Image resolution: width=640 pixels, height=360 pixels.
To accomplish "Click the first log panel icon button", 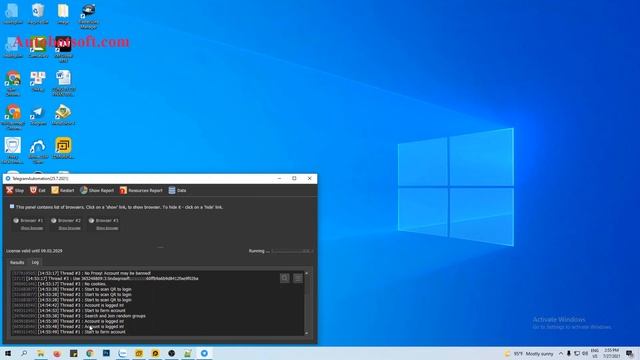I will 285,278.
